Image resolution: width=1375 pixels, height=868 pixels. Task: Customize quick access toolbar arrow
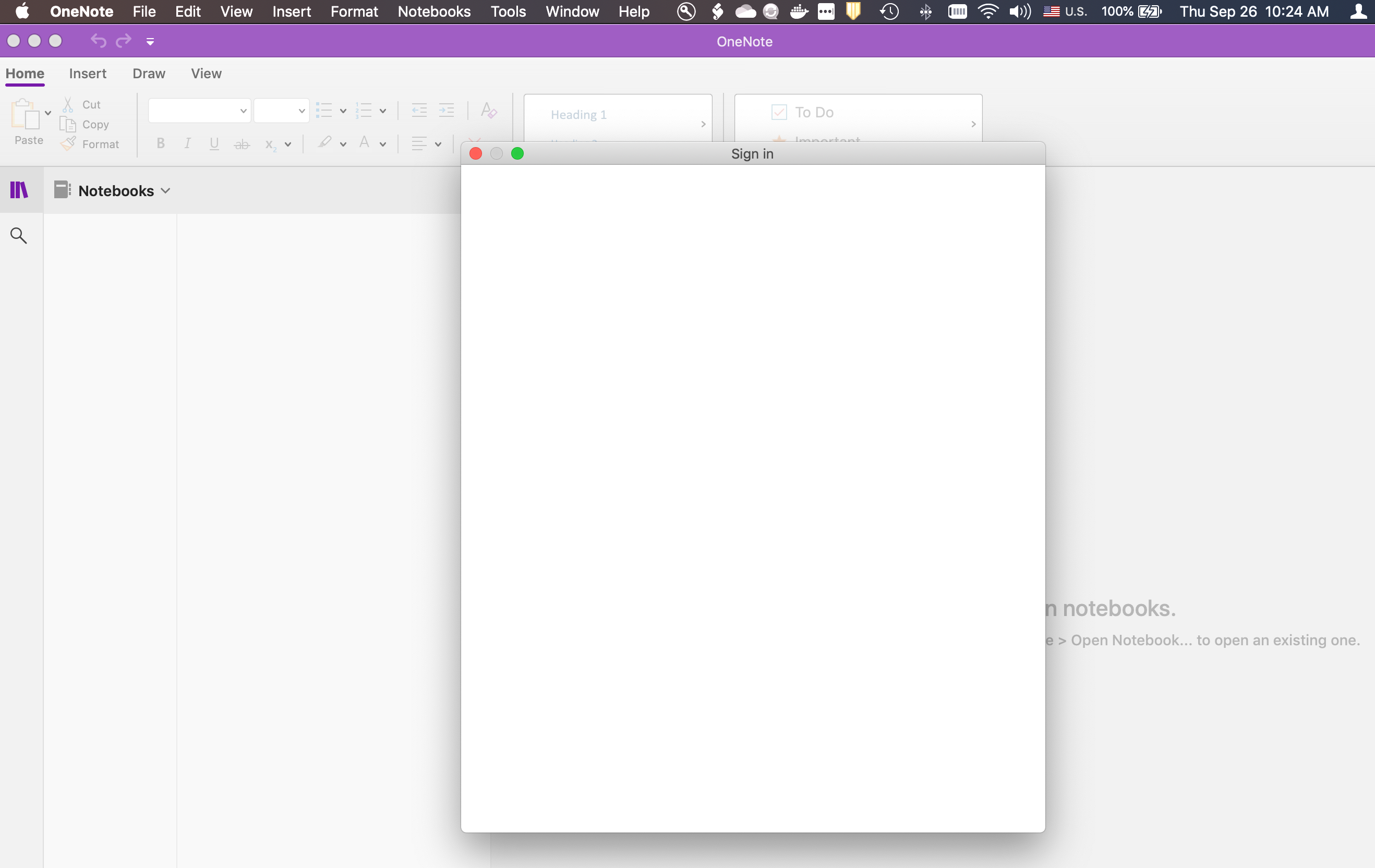150,41
